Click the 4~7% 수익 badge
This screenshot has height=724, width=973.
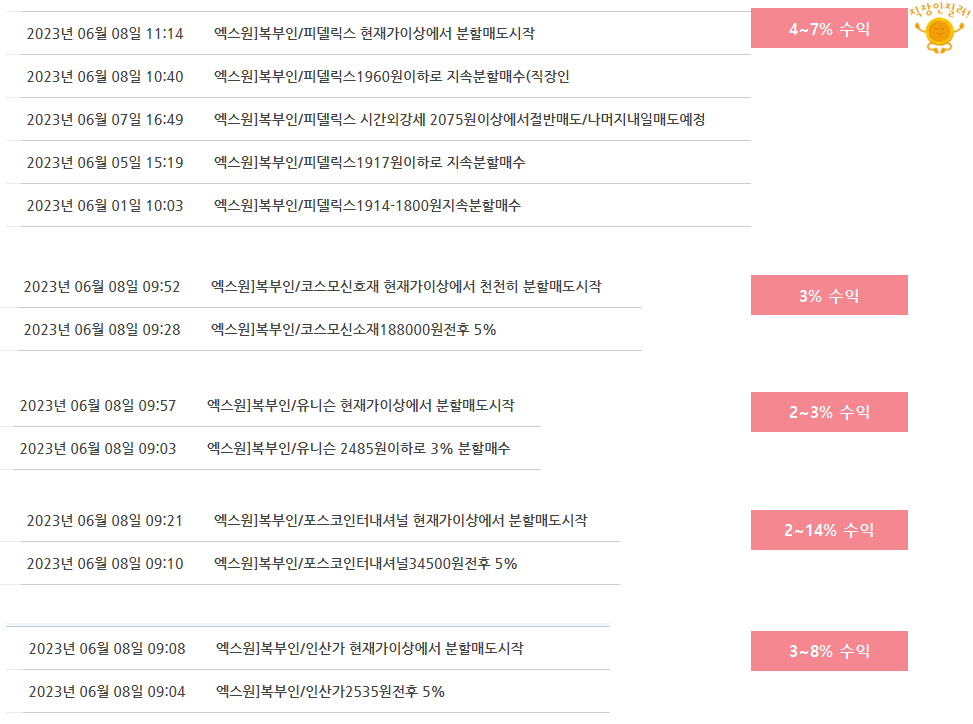point(829,29)
